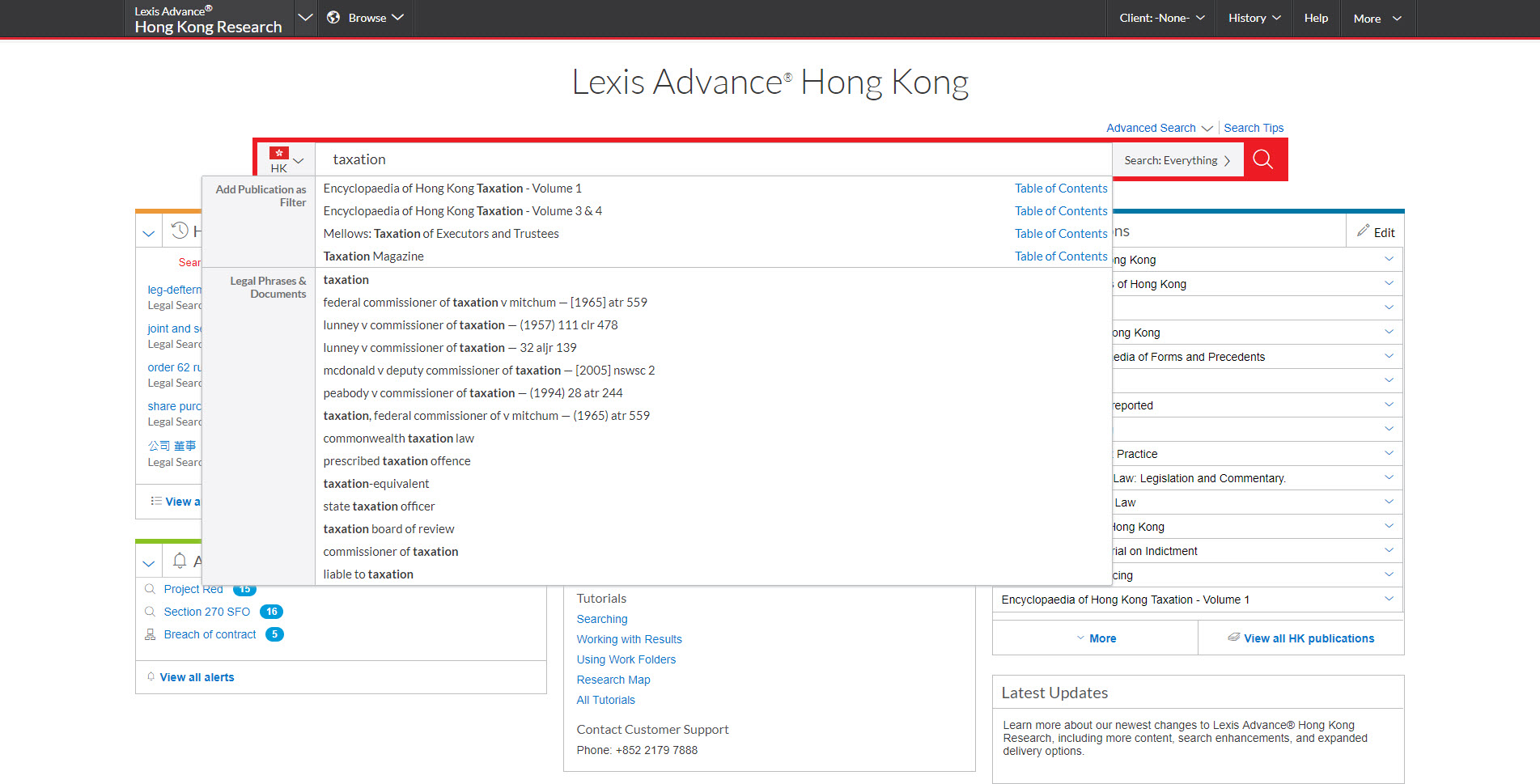
Task: Open Working with Results tutorial
Action: click(x=629, y=639)
